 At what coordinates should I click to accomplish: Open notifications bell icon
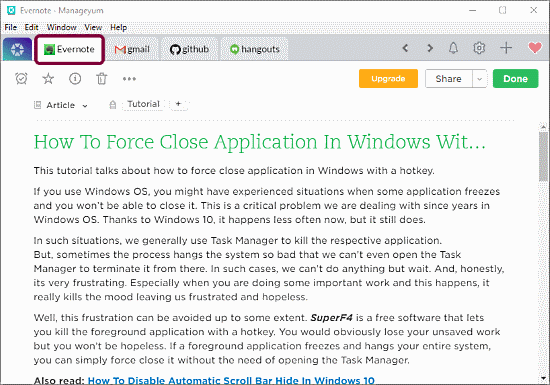[454, 48]
